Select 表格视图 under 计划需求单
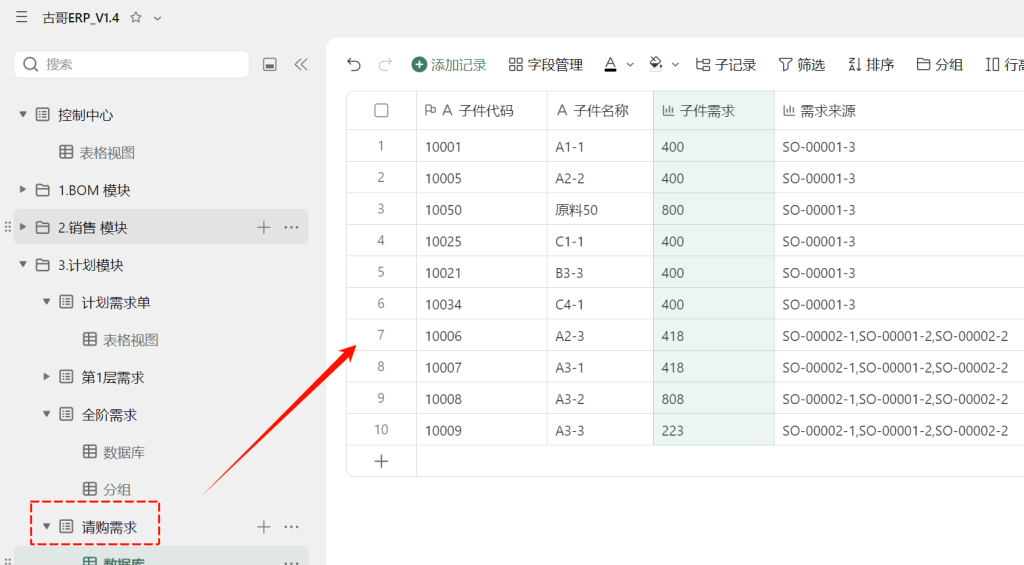The width and height of the screenshot is (1024, 565). pos(131,340)
